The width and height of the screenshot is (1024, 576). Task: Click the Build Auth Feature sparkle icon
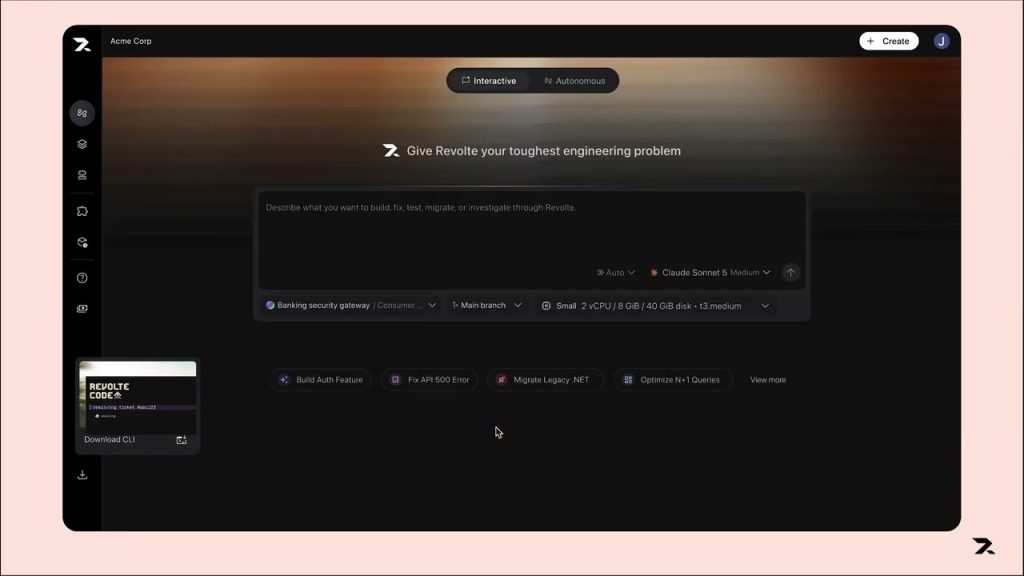pyautogui.click(x=284, y=379)
